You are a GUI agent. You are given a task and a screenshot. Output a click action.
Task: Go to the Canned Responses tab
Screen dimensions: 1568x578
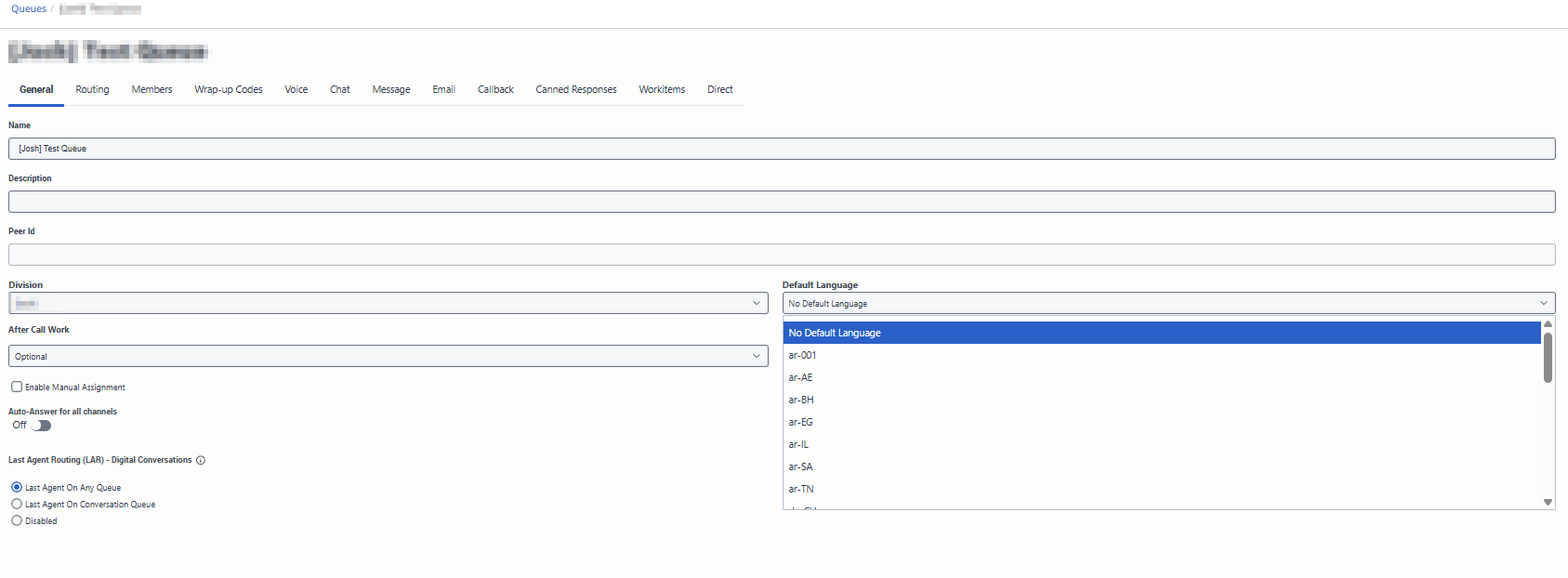576,90
